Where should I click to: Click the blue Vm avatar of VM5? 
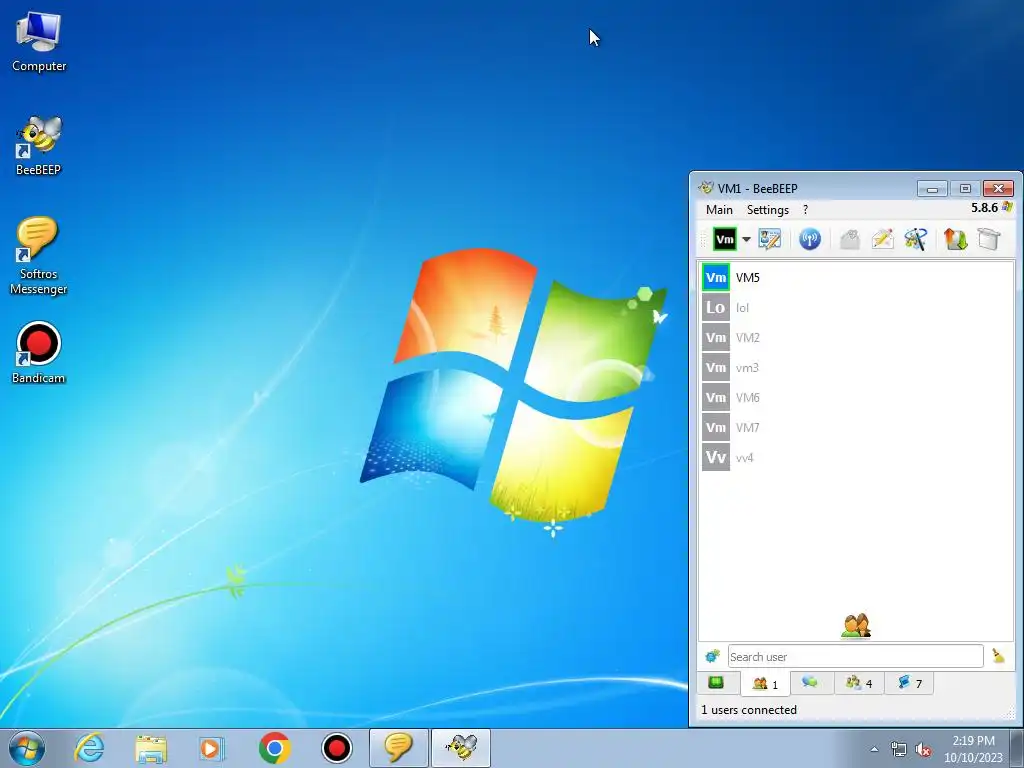click(716, 278)
